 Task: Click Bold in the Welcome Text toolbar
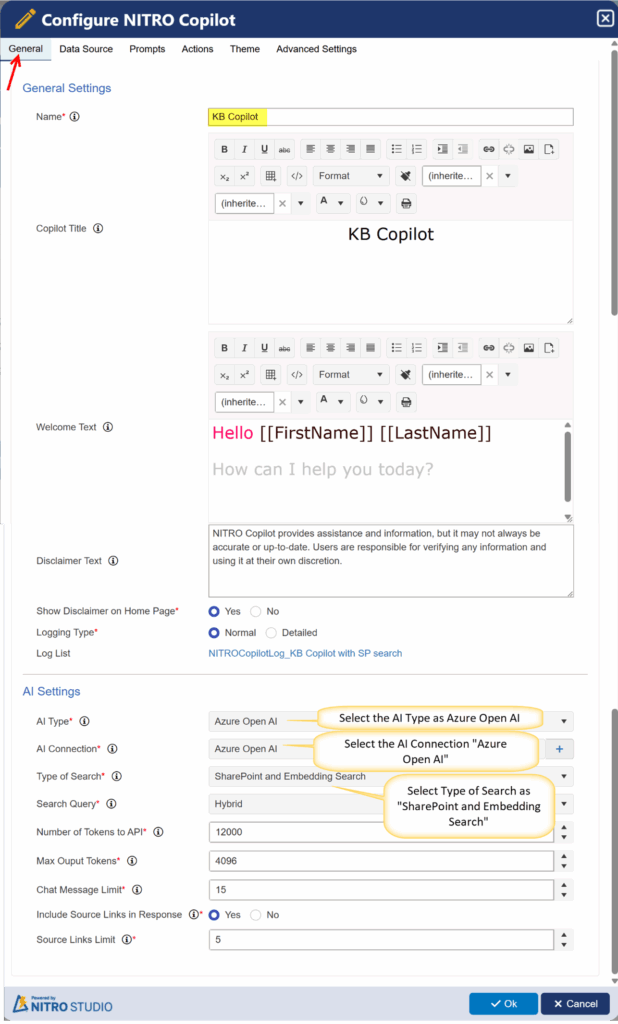coord(224,347)
